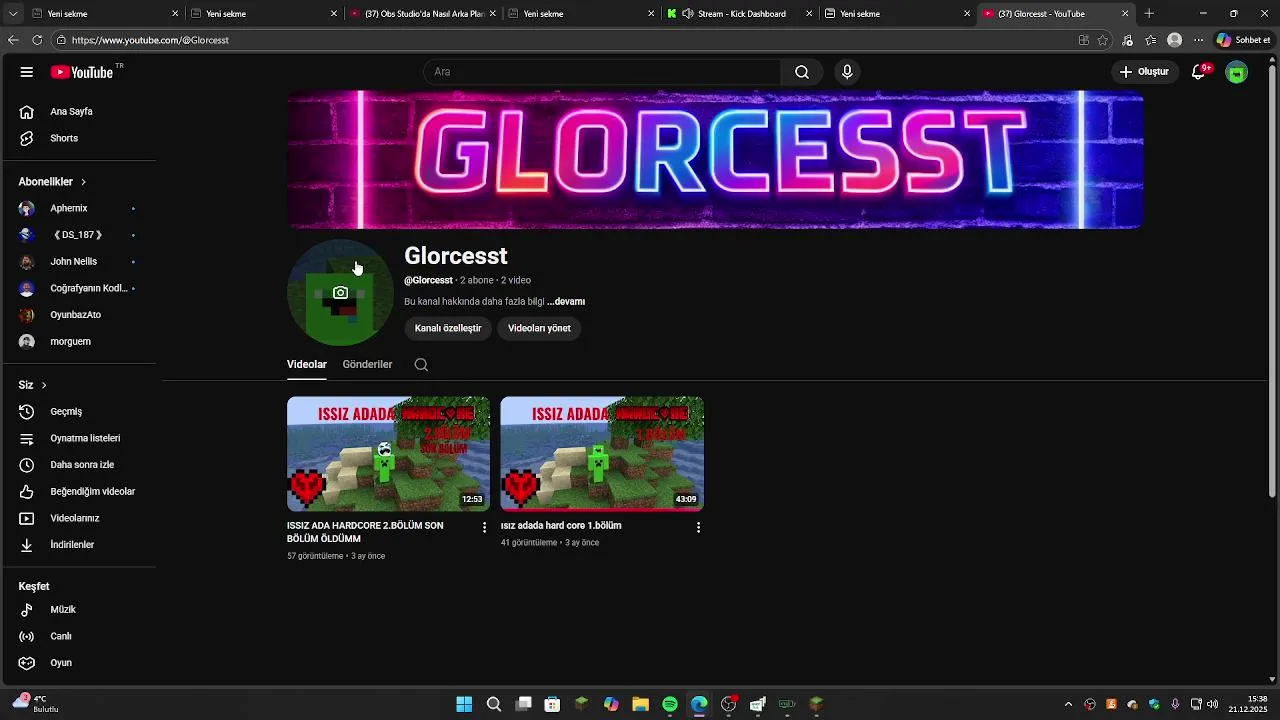
Task: Open Daha sonra izle list
Action: coord(78,465)
